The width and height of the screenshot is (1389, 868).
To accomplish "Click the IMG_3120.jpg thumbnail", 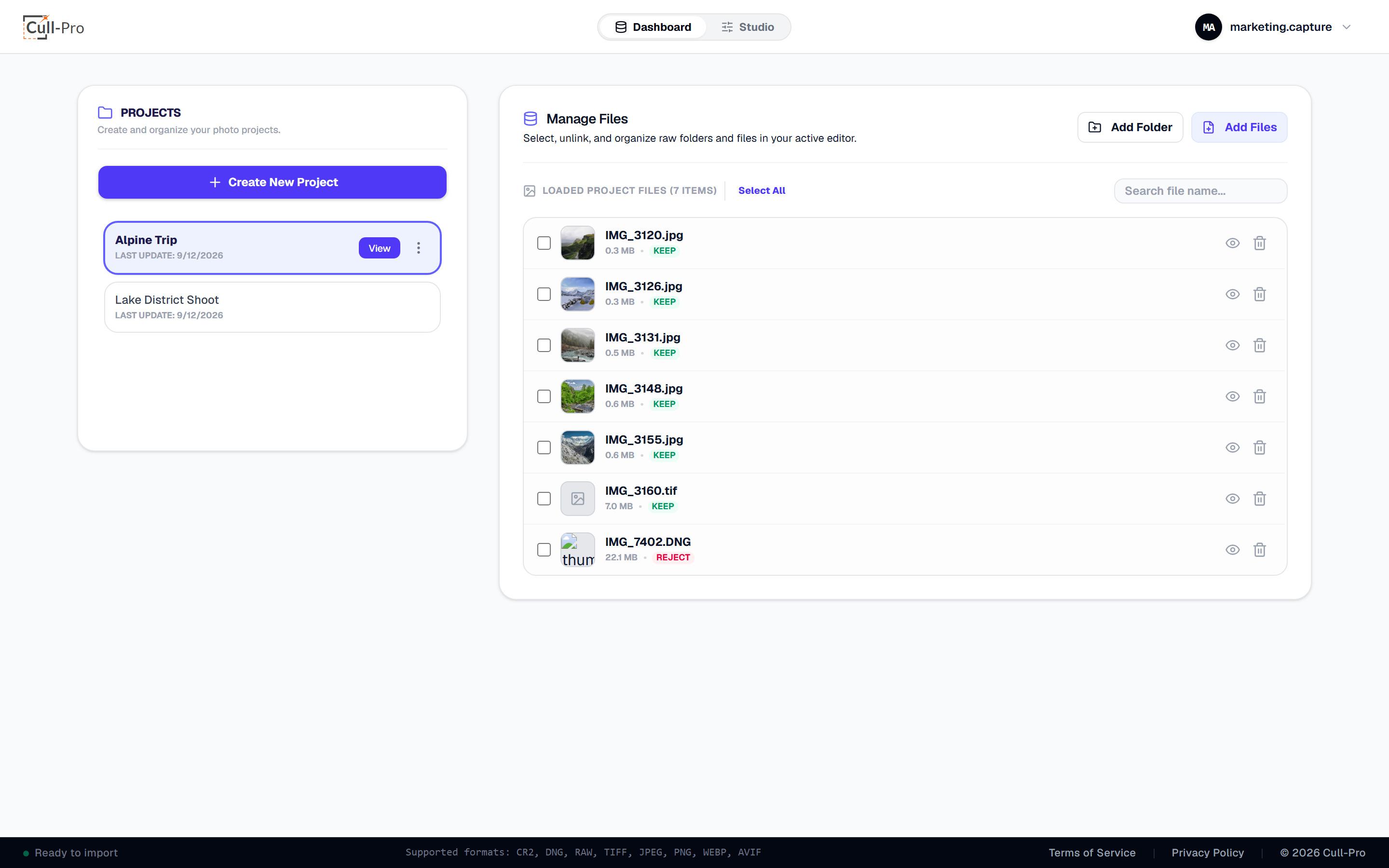I will pos(577,243).
